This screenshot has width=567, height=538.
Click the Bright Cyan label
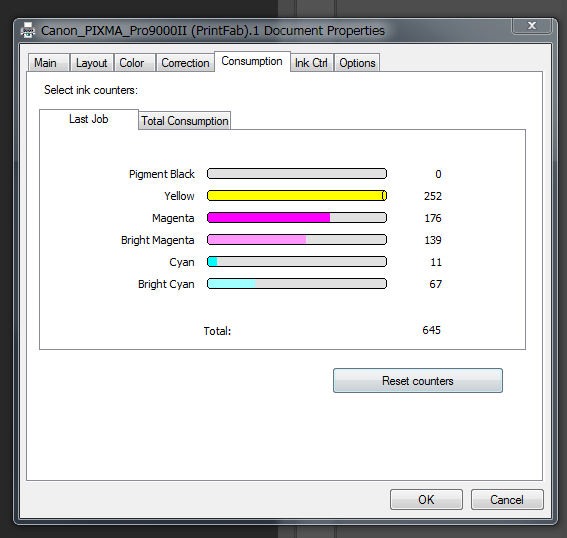(x=166, y=284)
